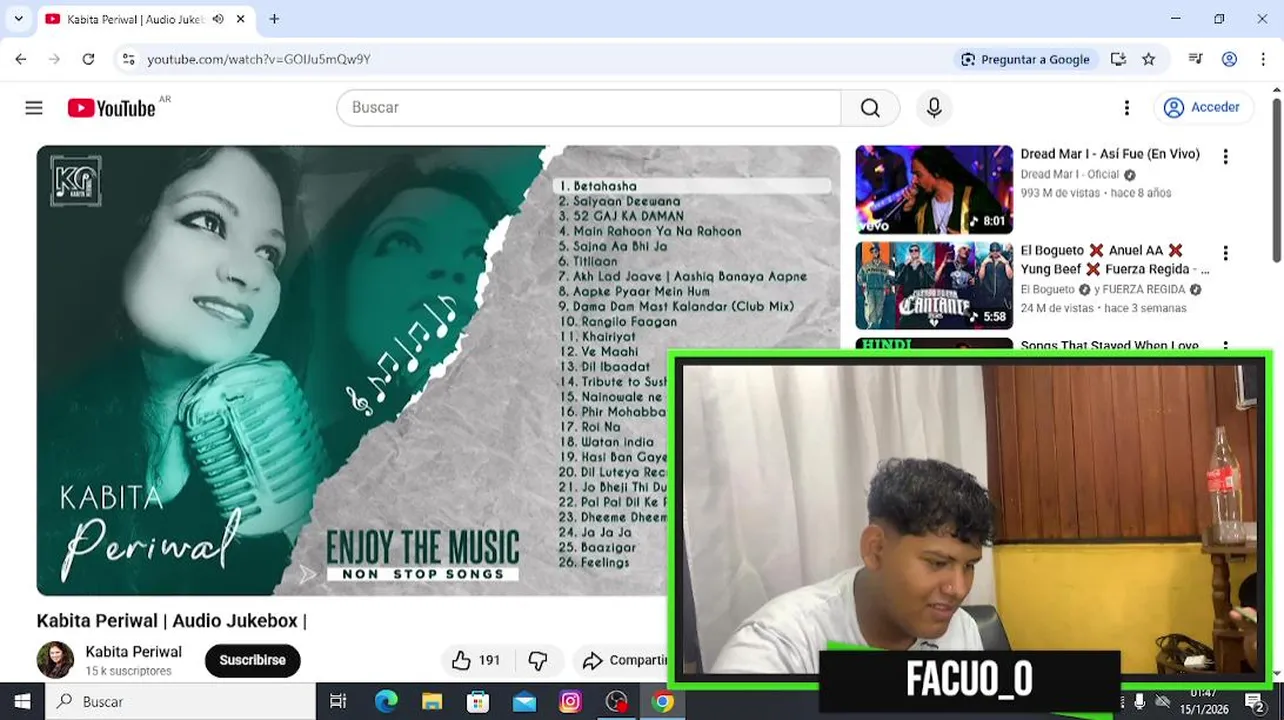Open Instagram from the taskbar
The image size is (1284, 720).
(570, 702)
